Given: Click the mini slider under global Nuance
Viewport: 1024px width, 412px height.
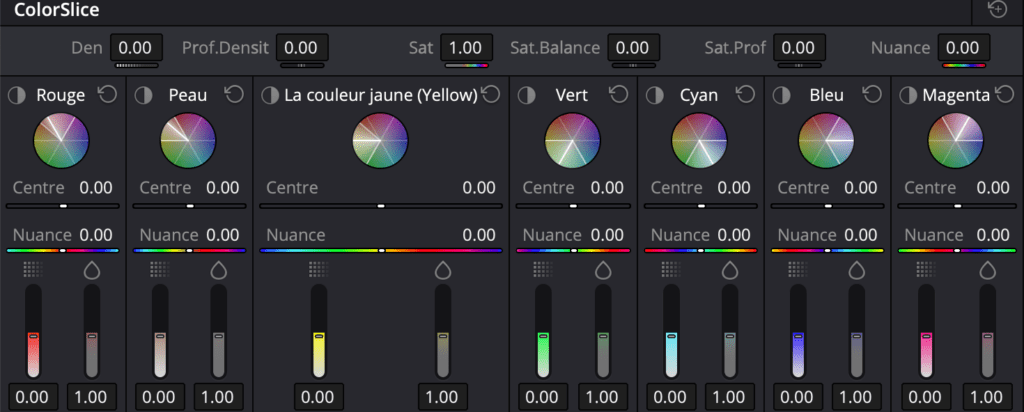Looking at the screenshot, I should pos(964,65).
